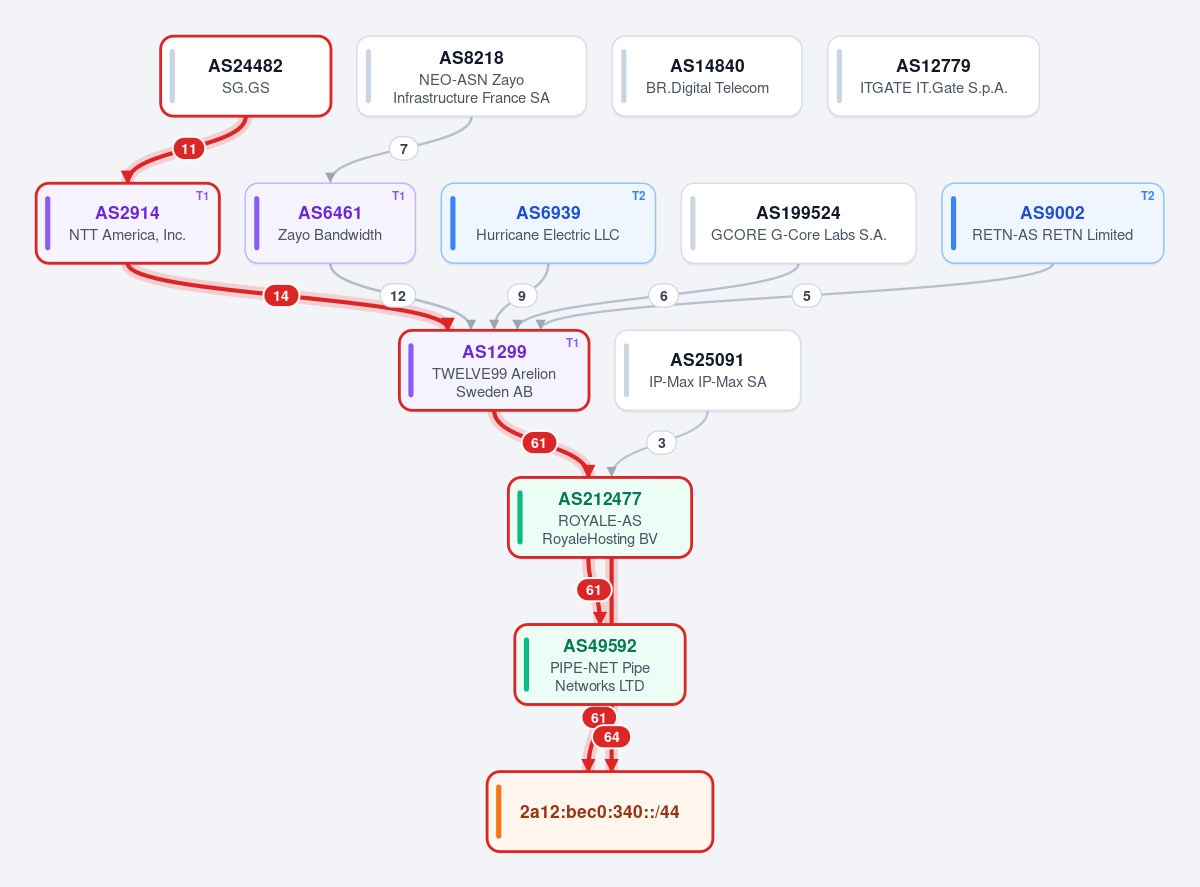1200x887 pixels.
Task: Click the red edge label 11
Action: [189, 149]
